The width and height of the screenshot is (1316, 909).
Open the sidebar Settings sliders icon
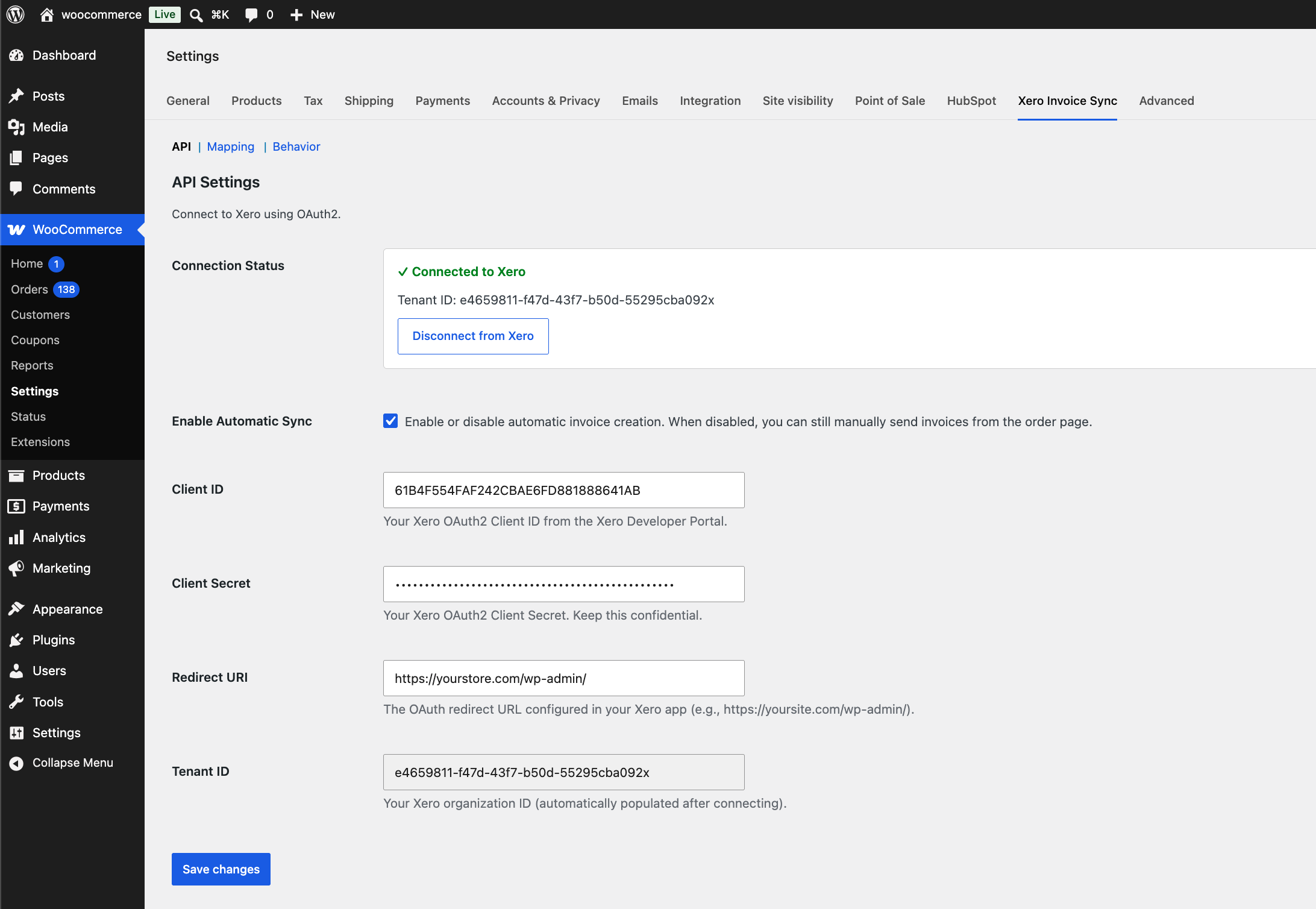click(x=16, y=732)
